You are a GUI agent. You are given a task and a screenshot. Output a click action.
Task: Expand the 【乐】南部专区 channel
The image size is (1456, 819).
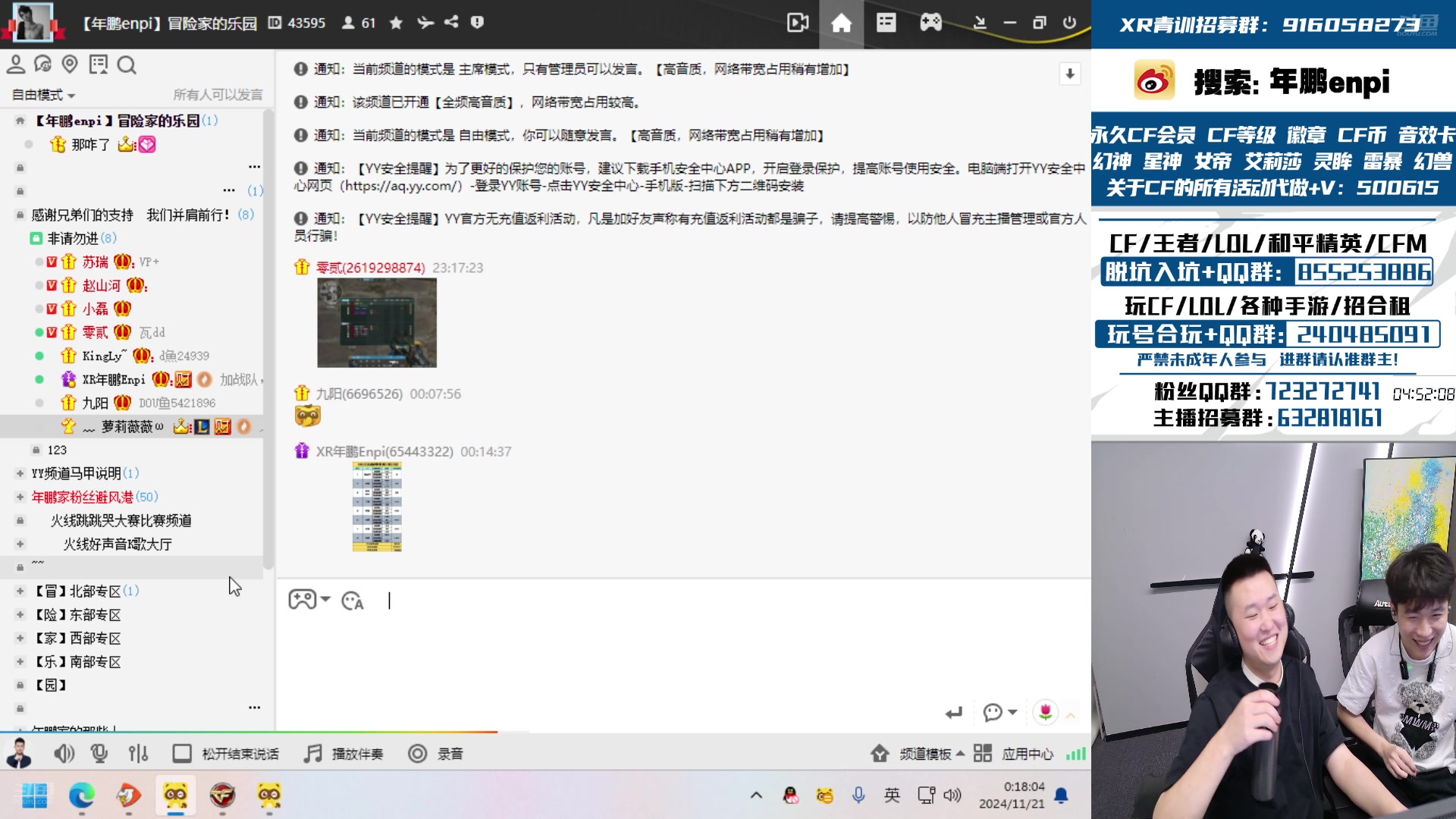(20, 661)
